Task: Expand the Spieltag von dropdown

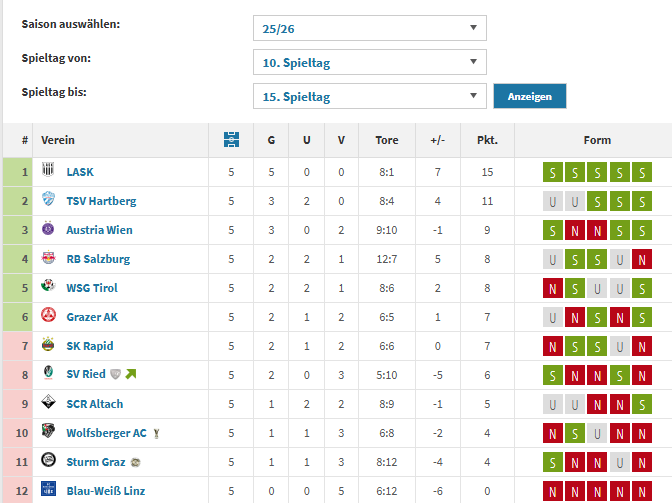Action: click(x=369, y=63)
